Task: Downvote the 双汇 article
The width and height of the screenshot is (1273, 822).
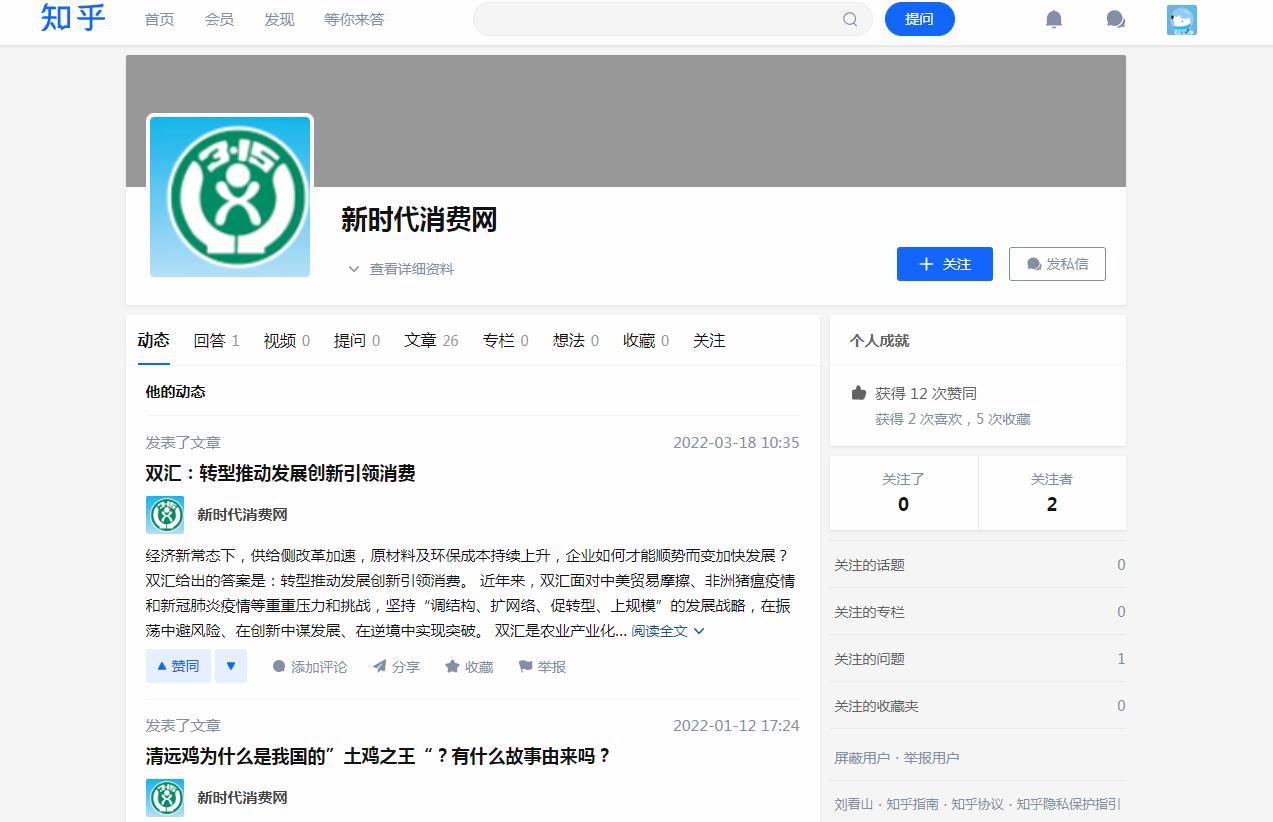Action: point(230,666)
